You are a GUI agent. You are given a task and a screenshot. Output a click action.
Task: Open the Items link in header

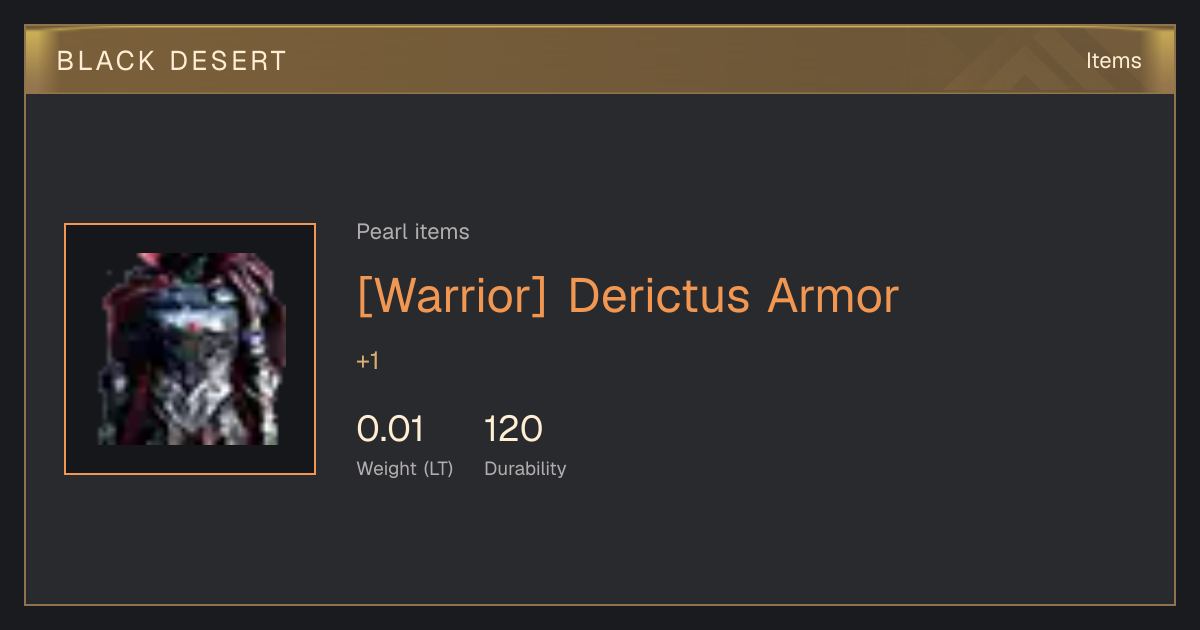(1113, 61)
